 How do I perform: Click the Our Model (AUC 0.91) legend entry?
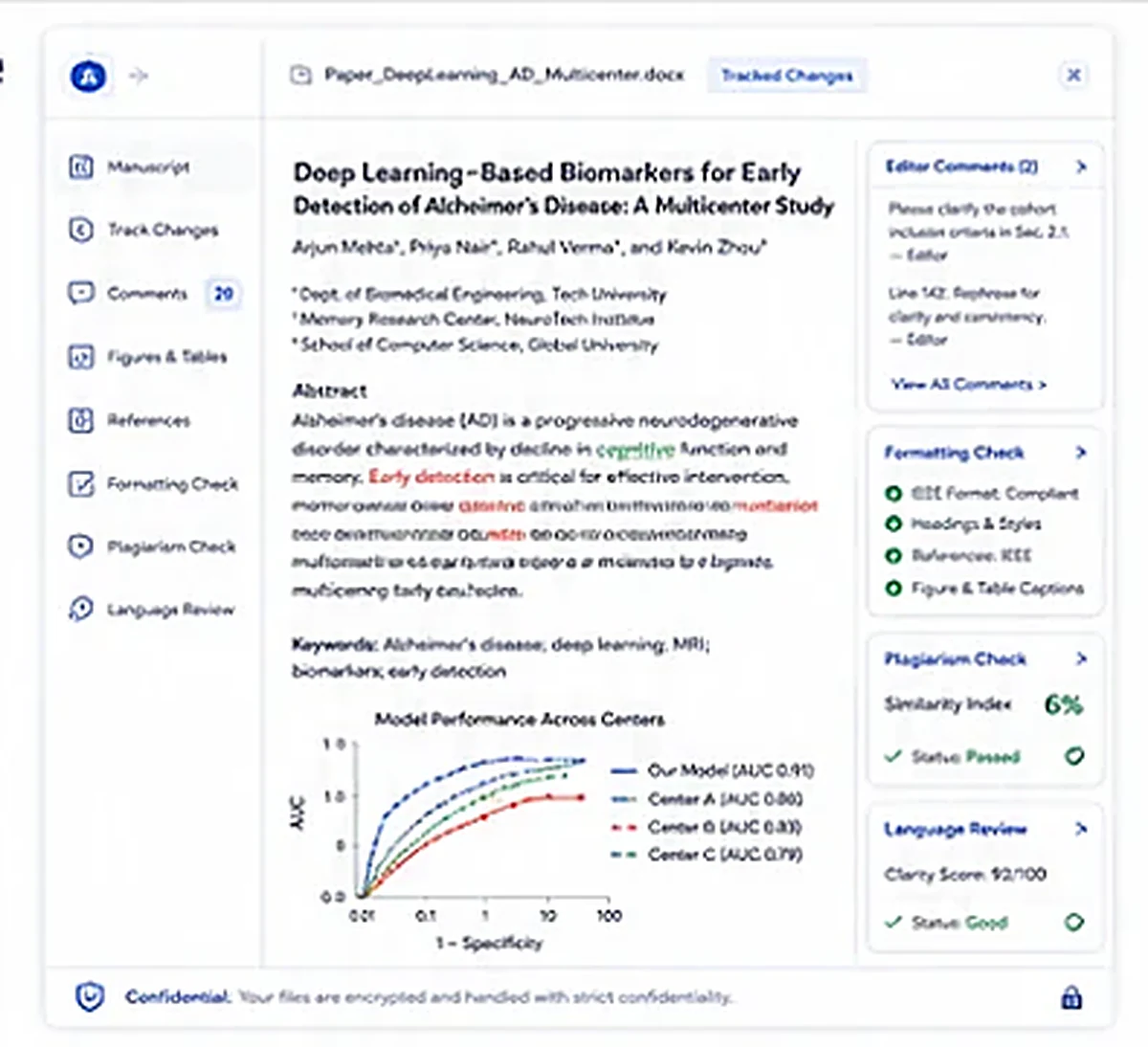[713, 769]
